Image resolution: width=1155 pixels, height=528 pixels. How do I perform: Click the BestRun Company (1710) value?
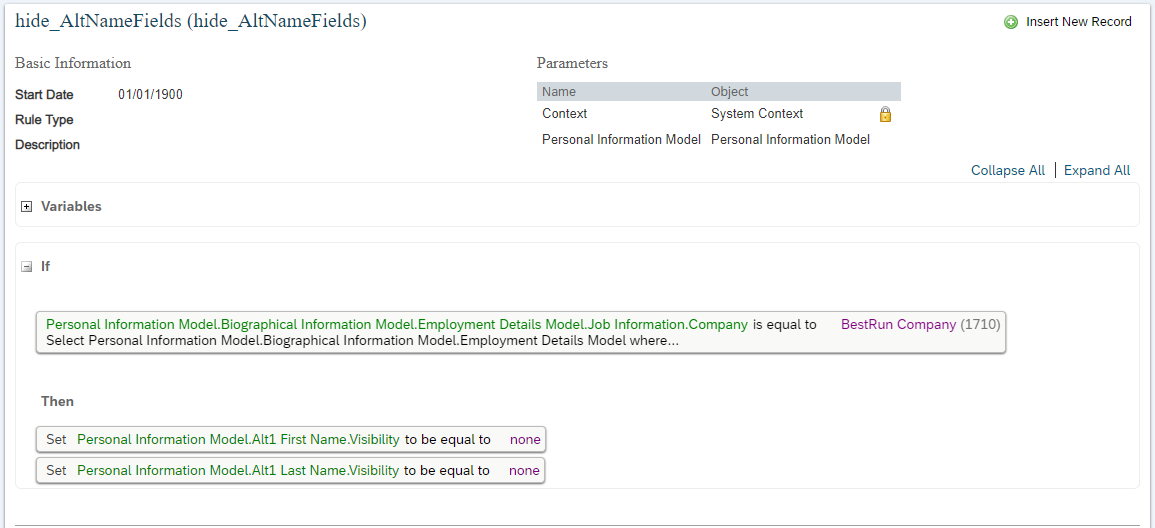pos(921,324)
